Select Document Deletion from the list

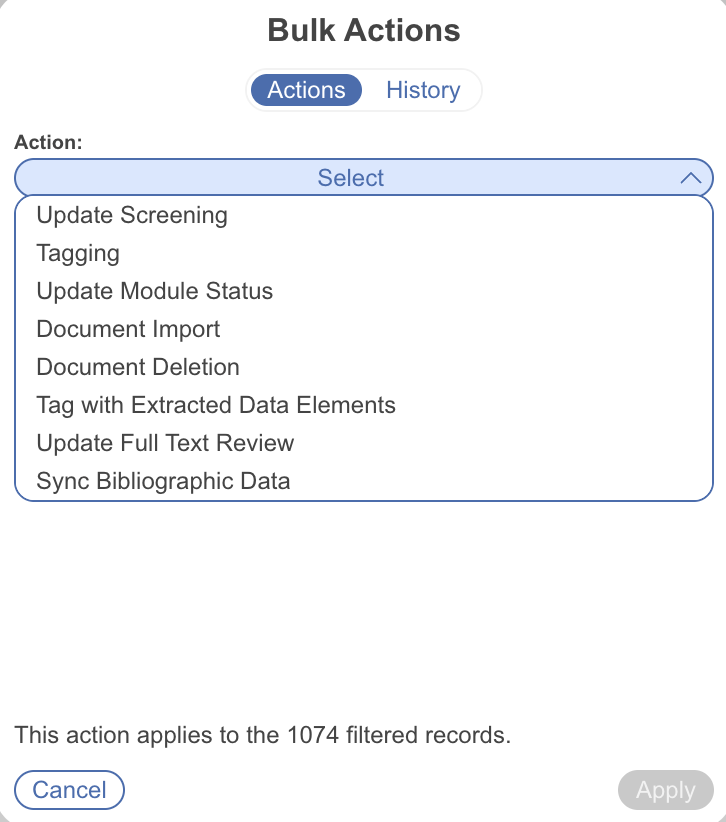pyautogui.click(x=138, y=367)
